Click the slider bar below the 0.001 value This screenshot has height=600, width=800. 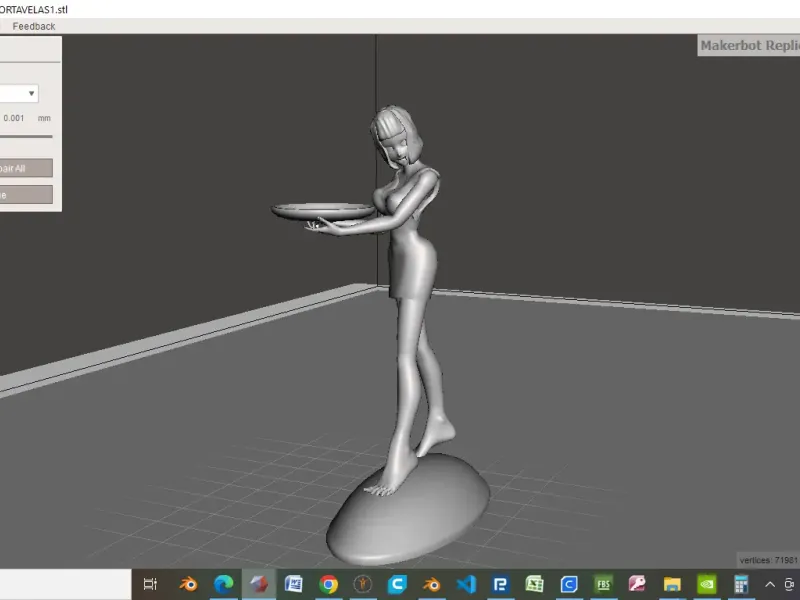tap(26, 136)
